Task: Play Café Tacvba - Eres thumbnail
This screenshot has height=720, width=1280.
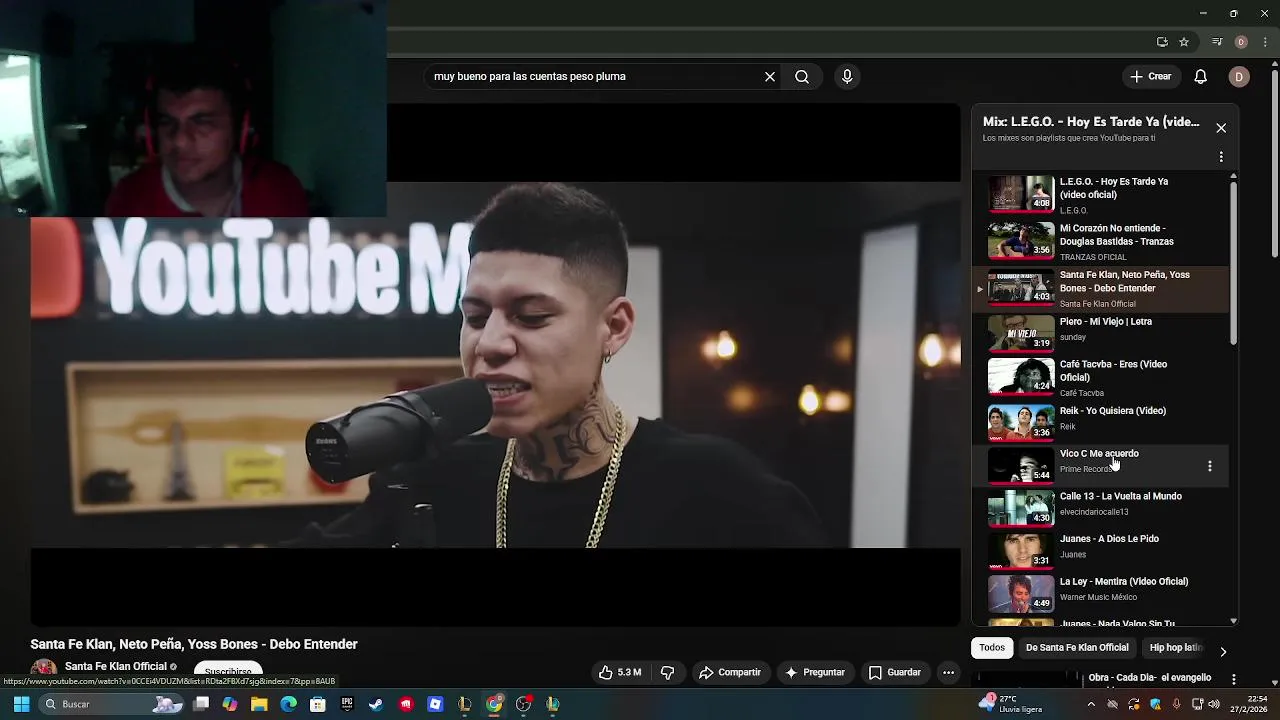Action: click(x=1020, y=375)
